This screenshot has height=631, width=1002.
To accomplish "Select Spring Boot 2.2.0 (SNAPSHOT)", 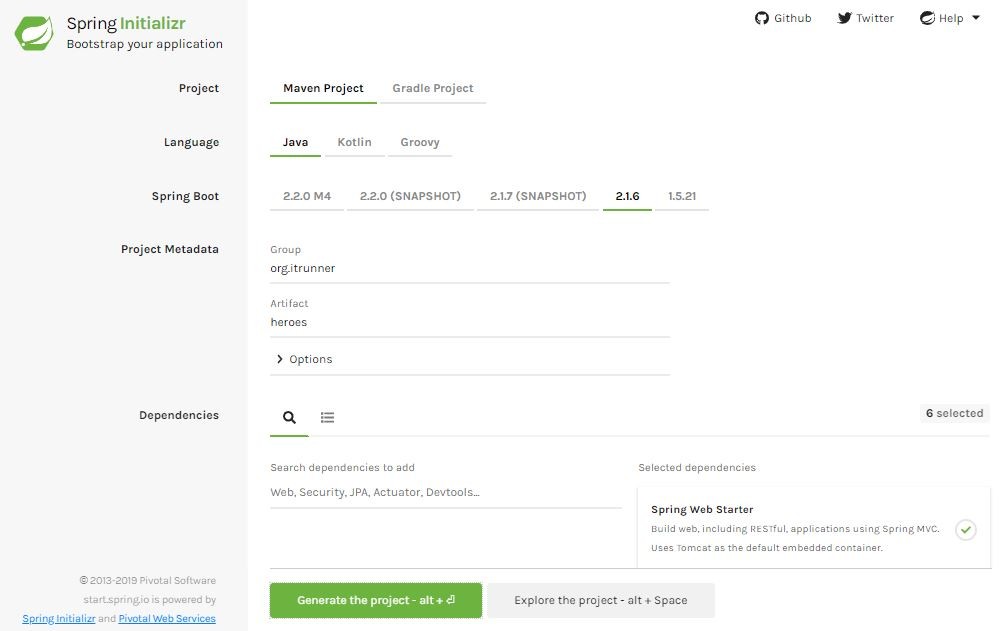I will [410, 196].
